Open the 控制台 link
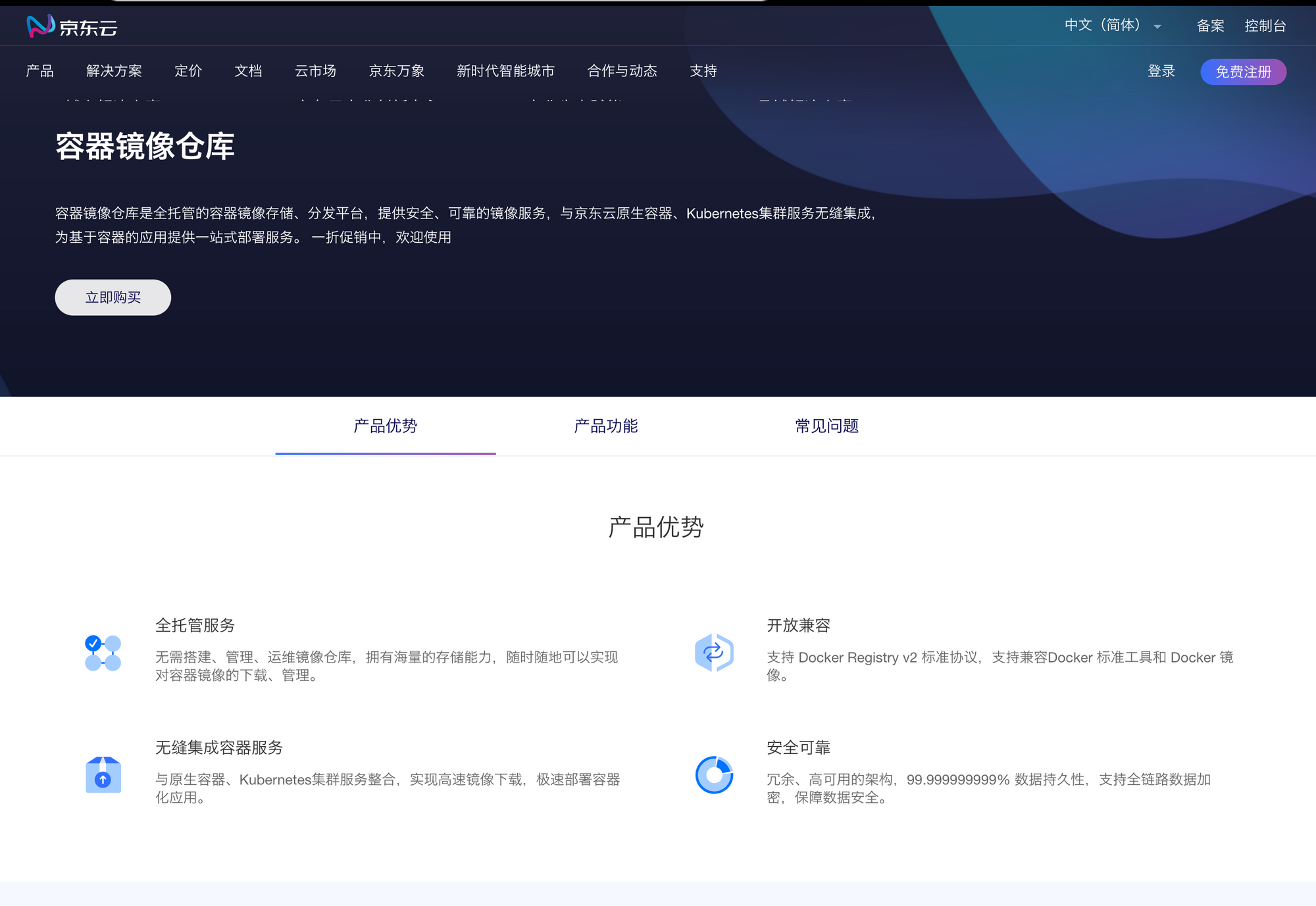This screenshot has width=1316, height=906. pos(1265,26)
